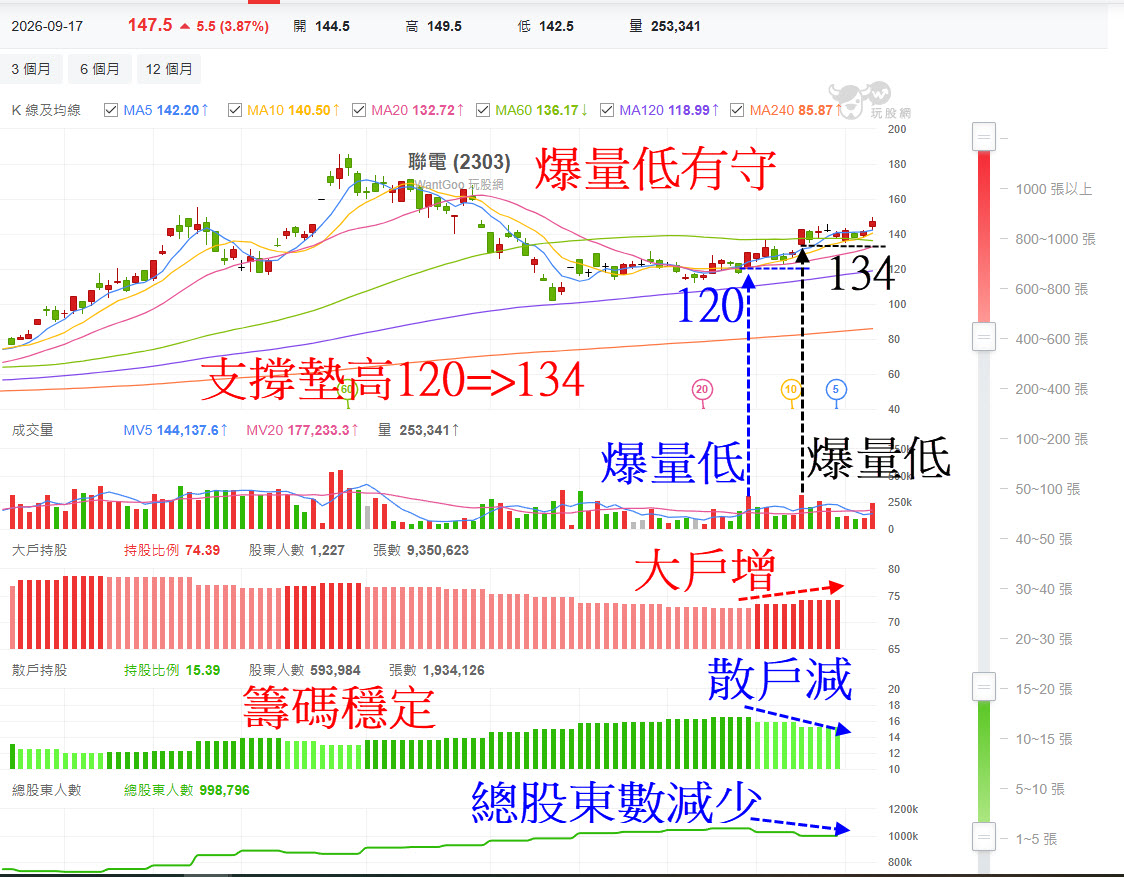
Task: Uncheck the MA5 moving average checkbox
Action: point(111,110)
